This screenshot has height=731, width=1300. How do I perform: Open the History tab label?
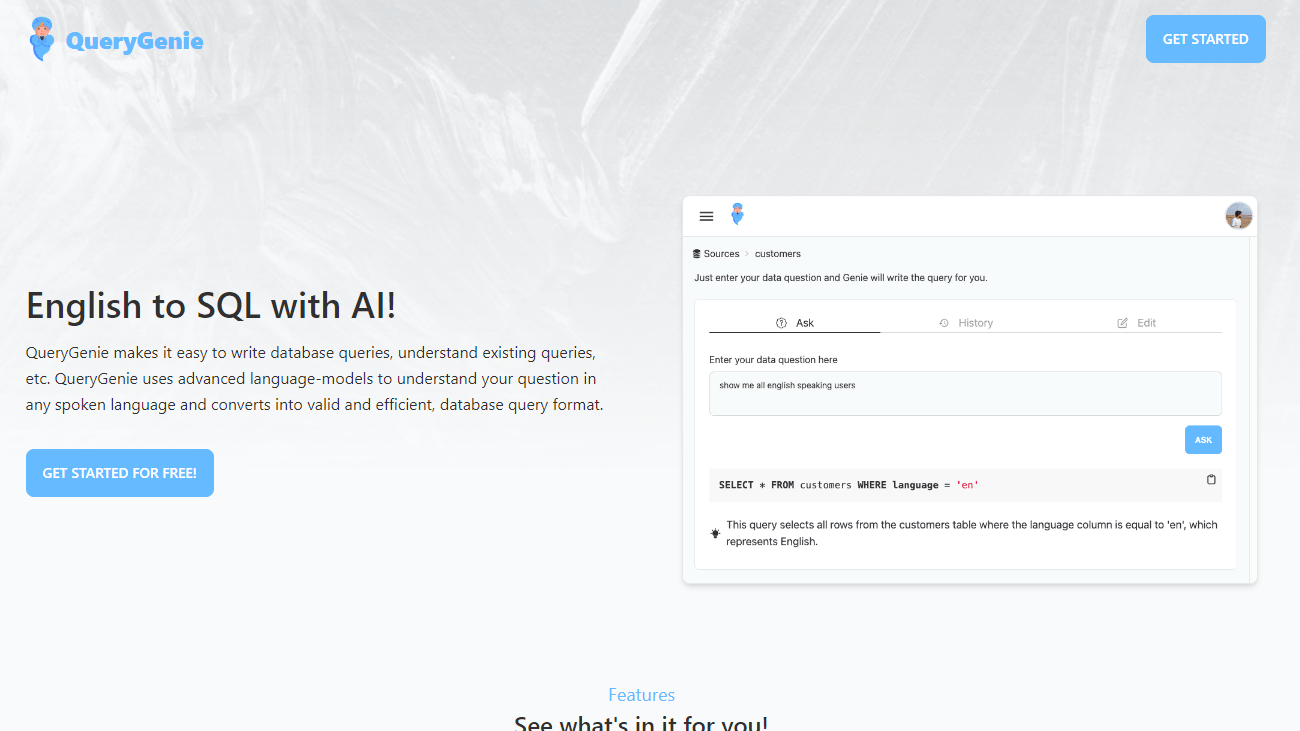coord(975,323)
